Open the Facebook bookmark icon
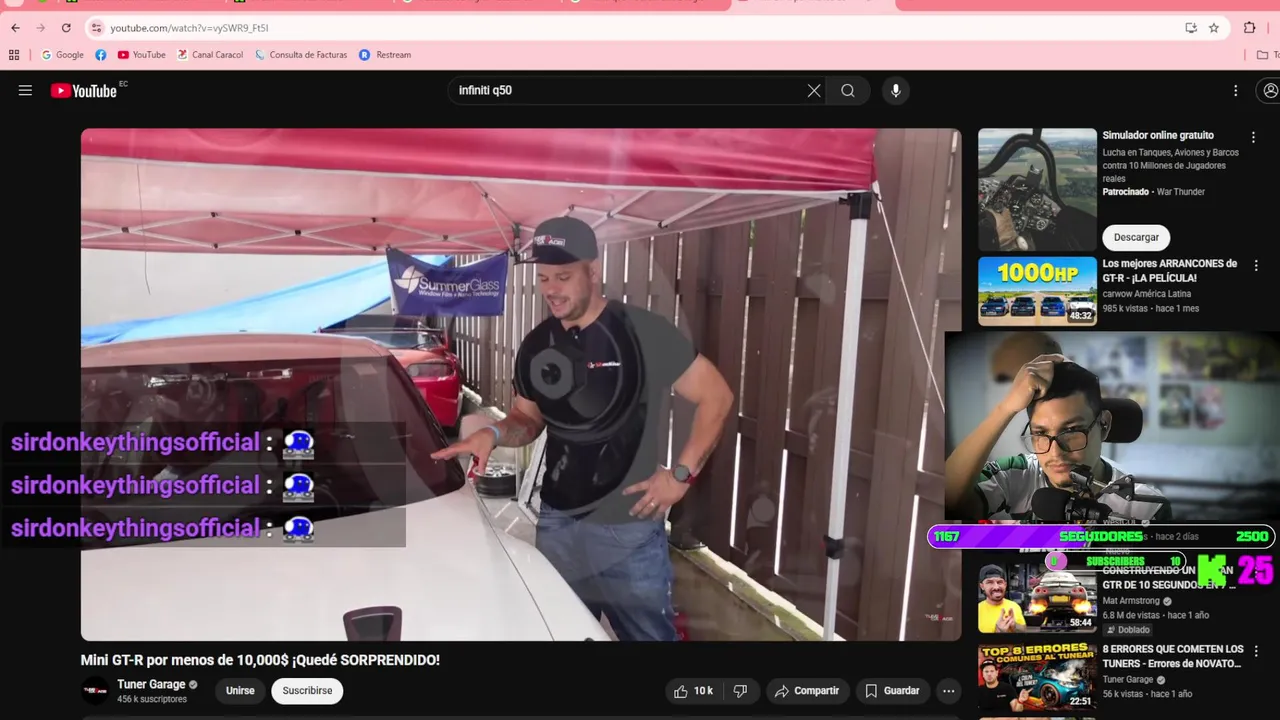This screenshot has width=1280, height=720. (101, 55)
